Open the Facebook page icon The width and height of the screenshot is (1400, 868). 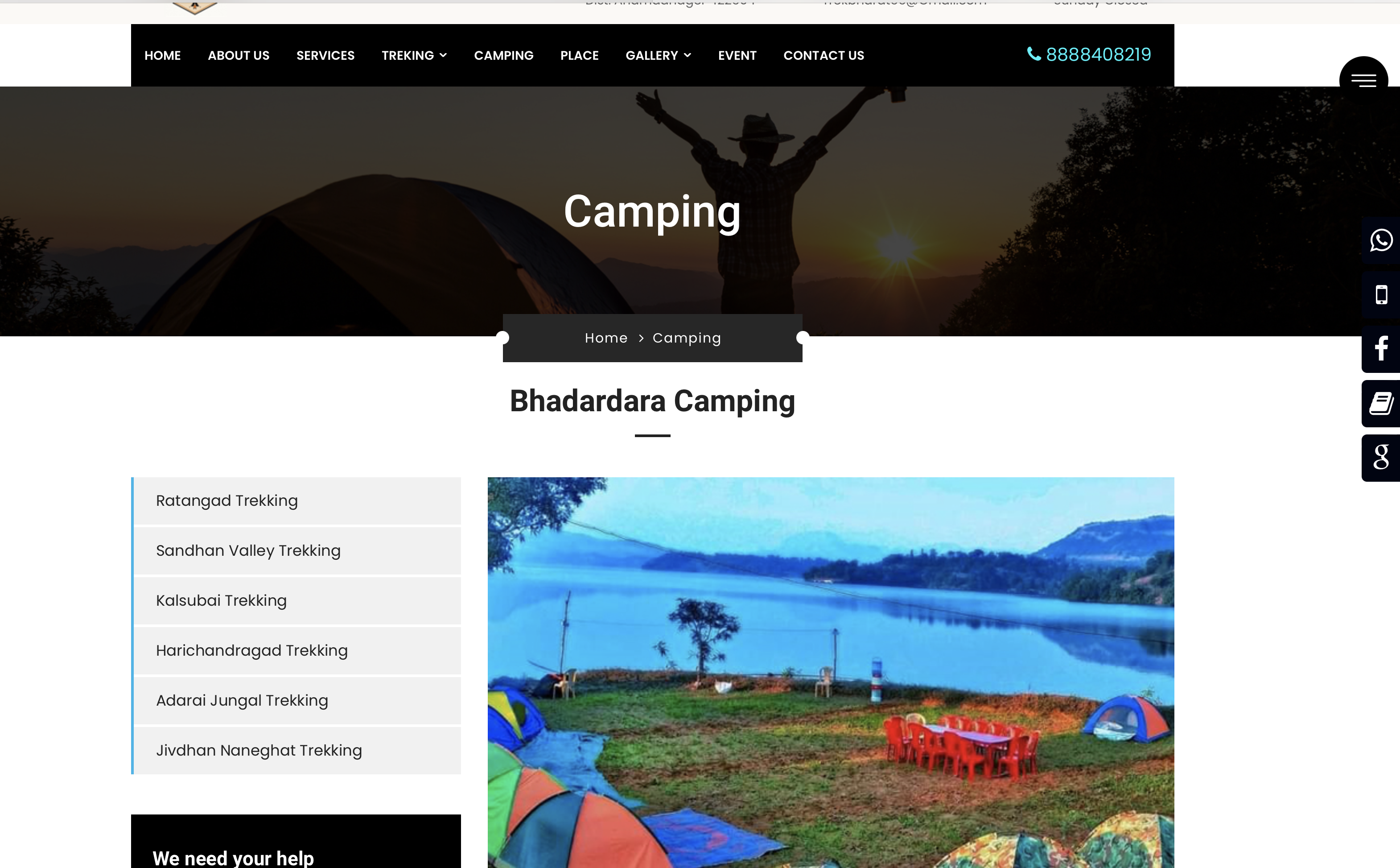tap(1381, 349)
